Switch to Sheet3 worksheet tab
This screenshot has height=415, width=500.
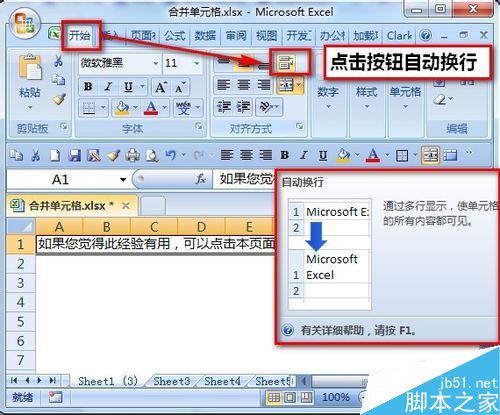(172, 381)
